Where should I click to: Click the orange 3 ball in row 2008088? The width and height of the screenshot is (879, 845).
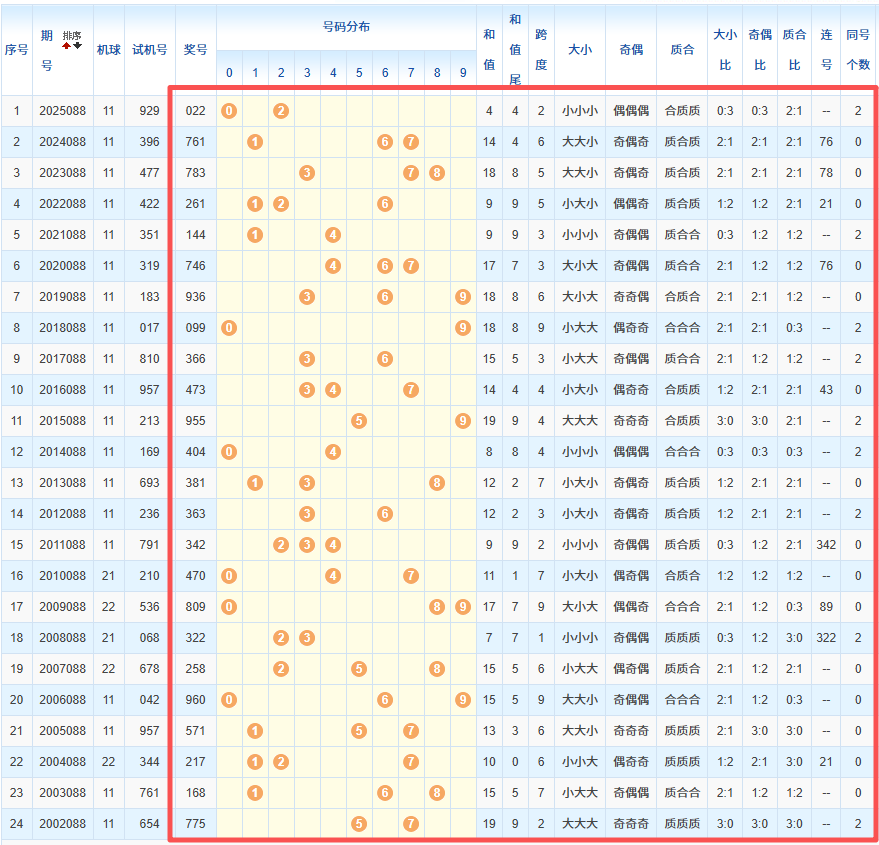pyautogui.click(x=307, y=638)
